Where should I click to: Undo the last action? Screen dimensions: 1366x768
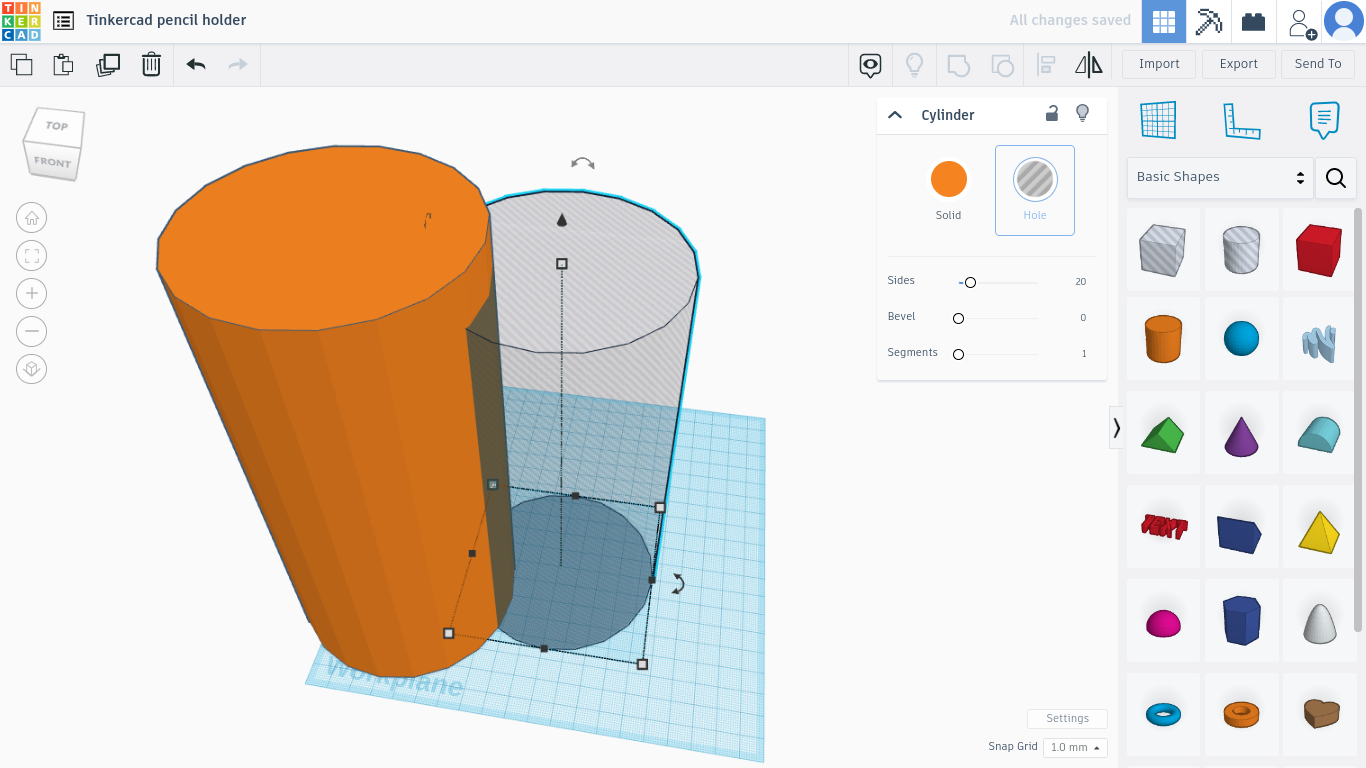click(196, 65)
